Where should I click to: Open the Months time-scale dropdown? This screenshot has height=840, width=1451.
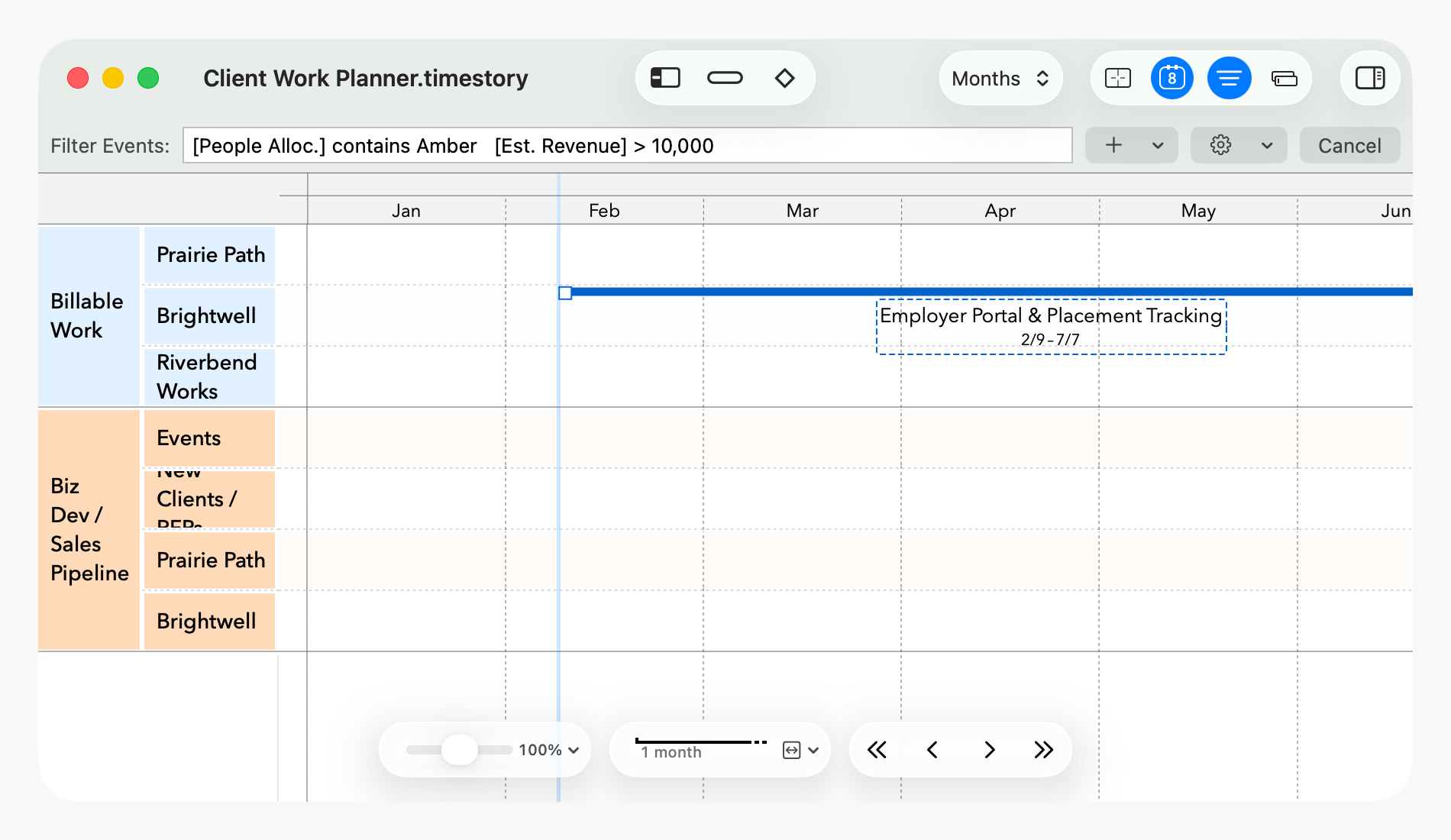pos(1000,78)
